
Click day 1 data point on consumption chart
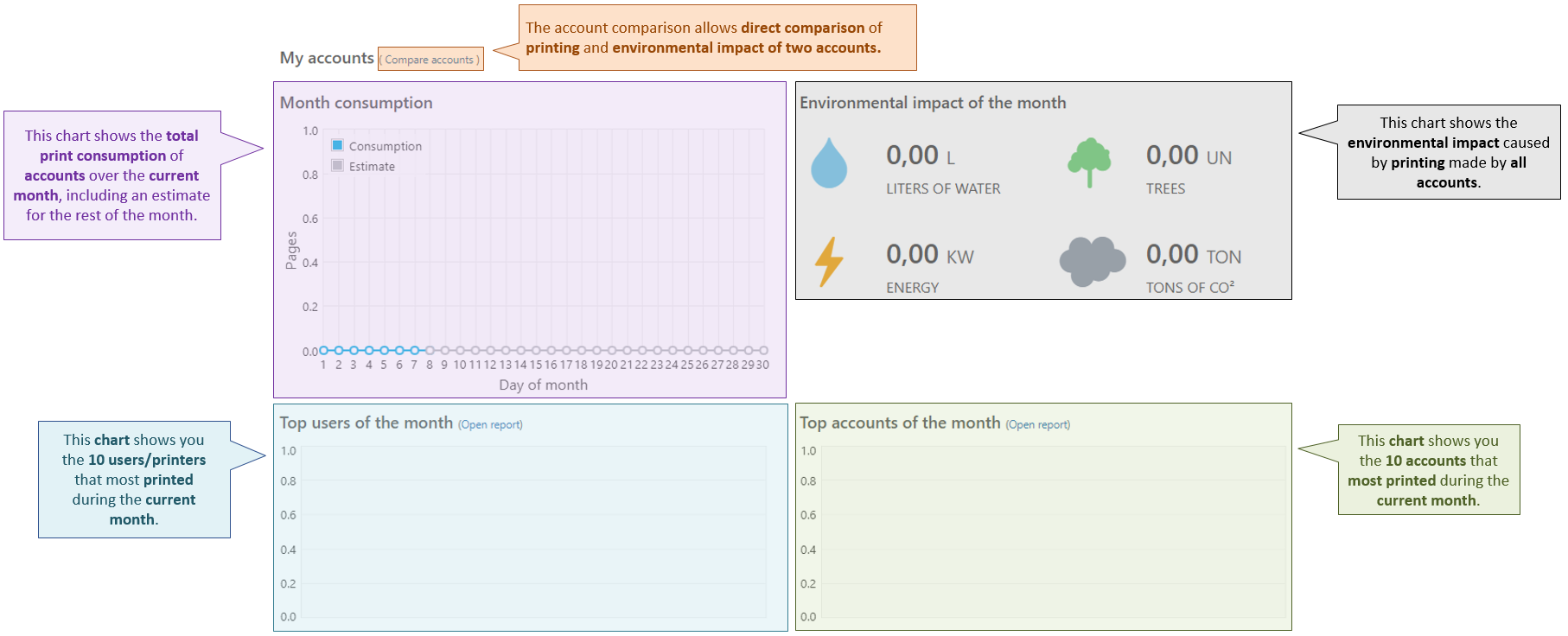tap(323, 350)
